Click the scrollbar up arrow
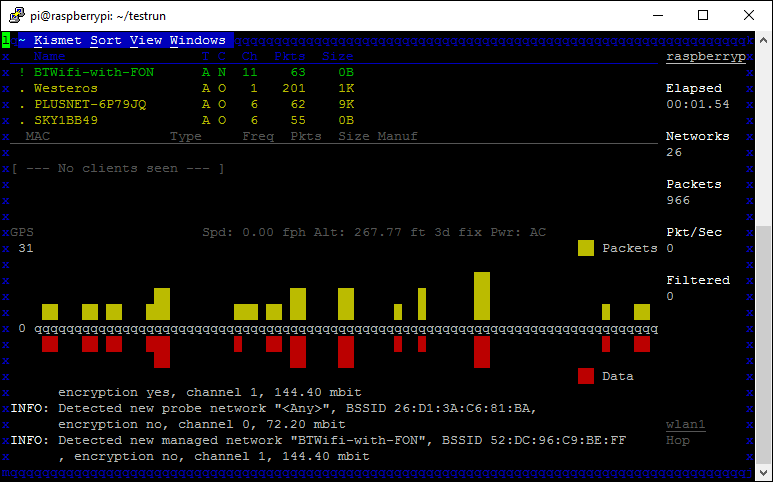Viewport: 773px width, 482px height. click(763, 40)
